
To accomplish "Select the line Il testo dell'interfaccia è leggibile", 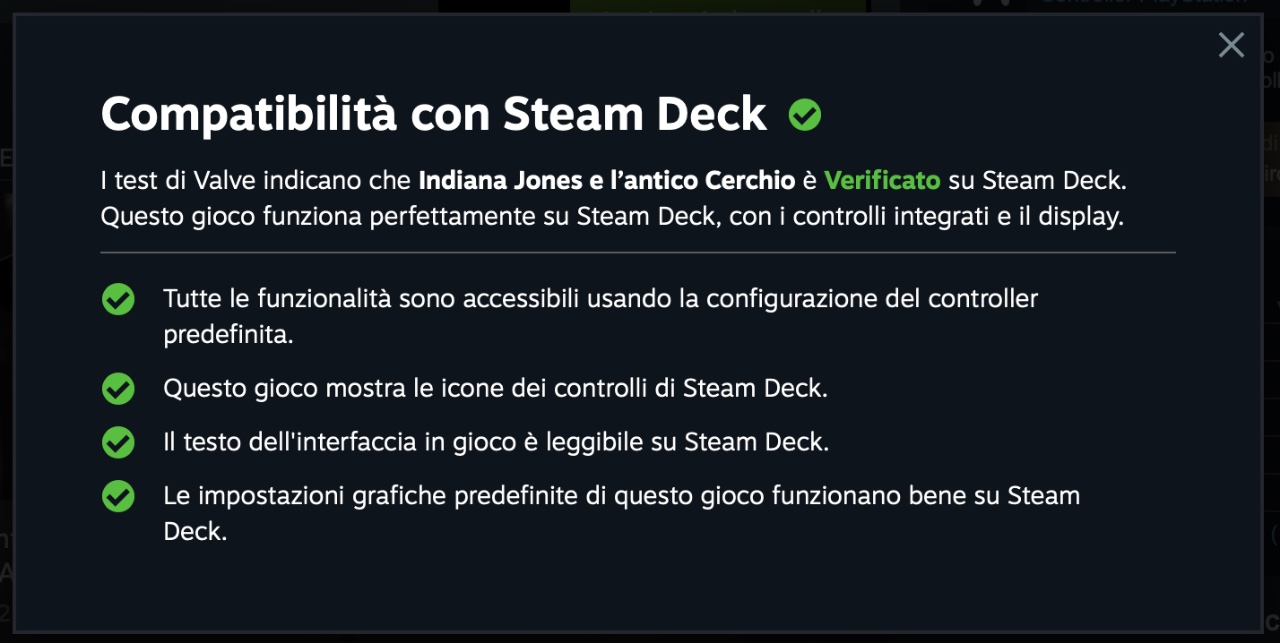I will click(x=496, y=442).
